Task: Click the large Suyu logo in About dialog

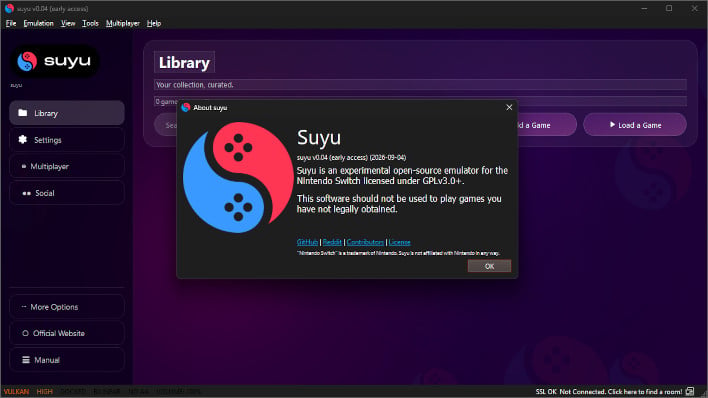Action: point(238,178)
